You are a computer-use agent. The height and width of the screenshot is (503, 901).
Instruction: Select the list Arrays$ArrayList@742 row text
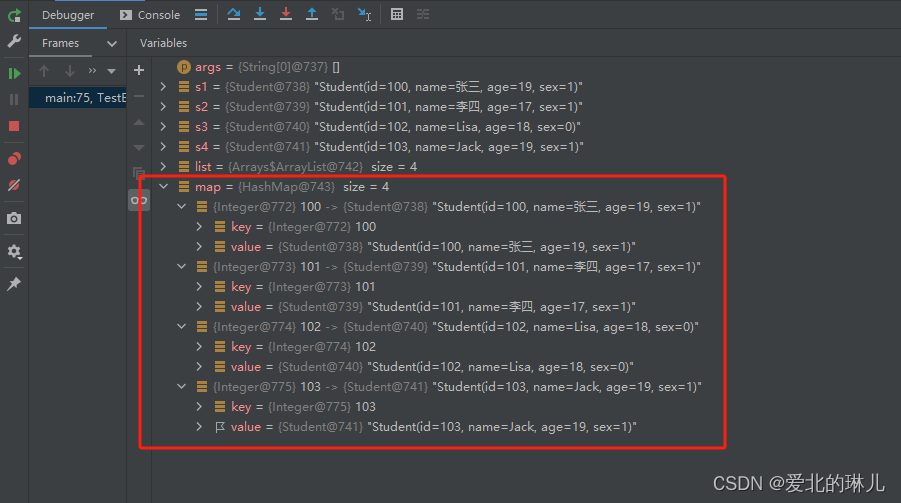coord(306,167)
